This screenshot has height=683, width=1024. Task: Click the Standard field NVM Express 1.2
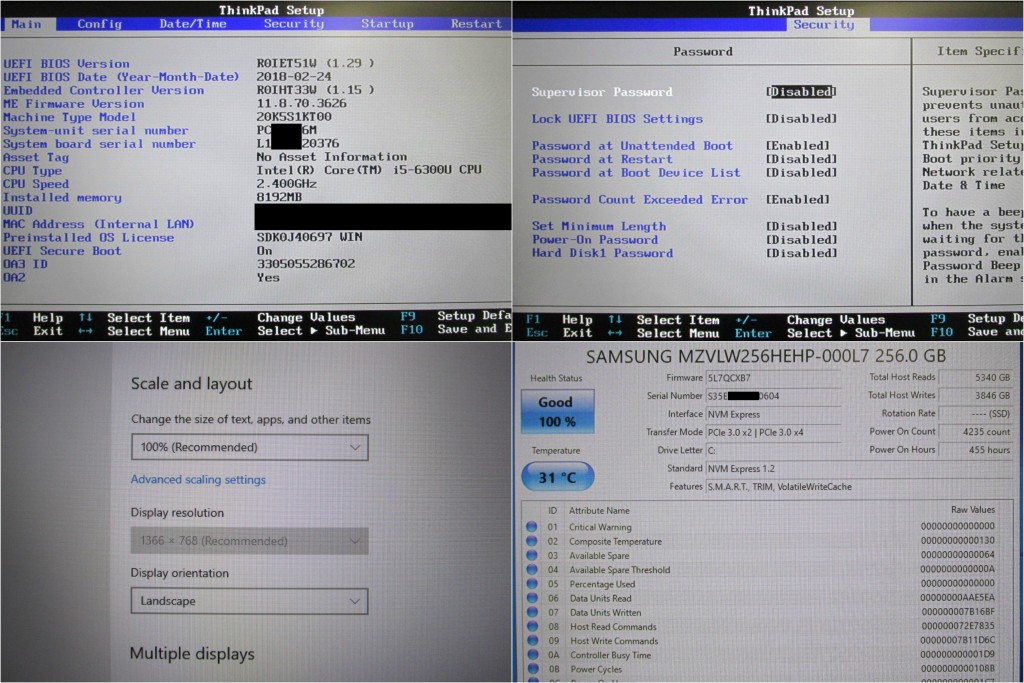pos(859,469)
